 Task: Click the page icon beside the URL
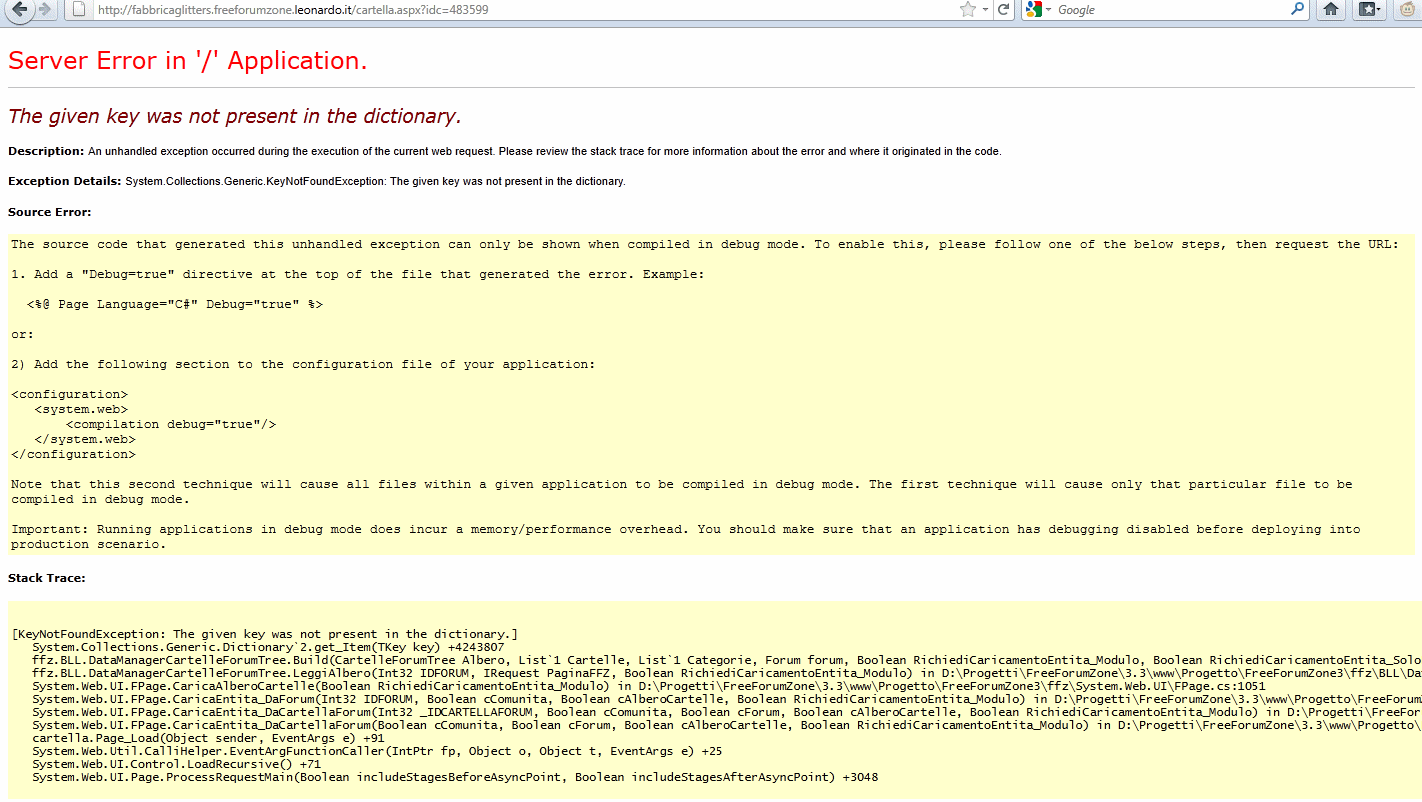coord(79,10)
